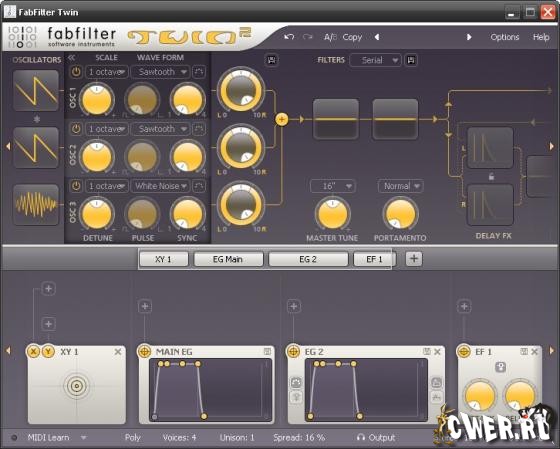
Task: Open the Help menu
Action: (541, 37)
